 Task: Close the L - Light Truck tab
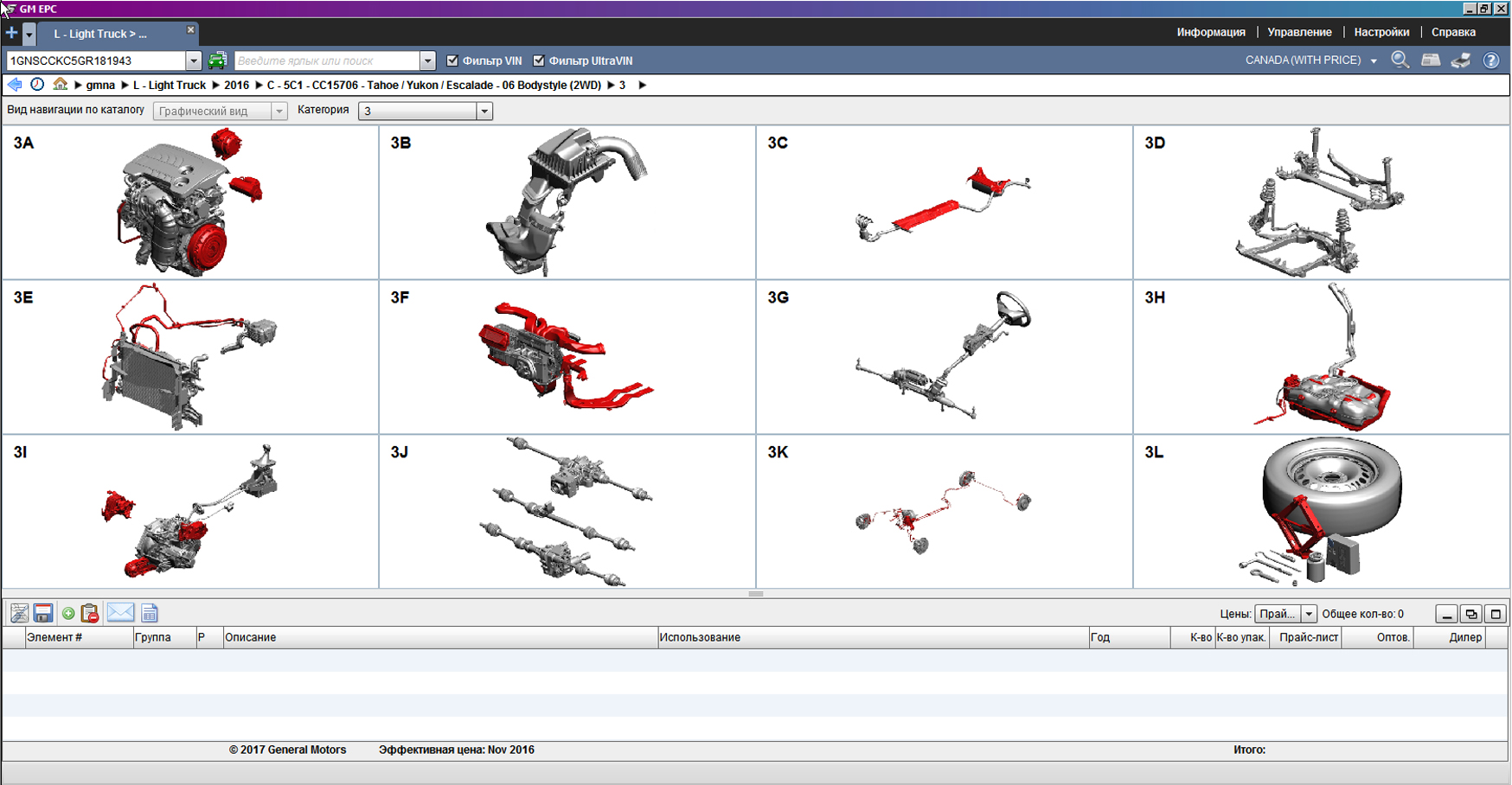(190, 30)
